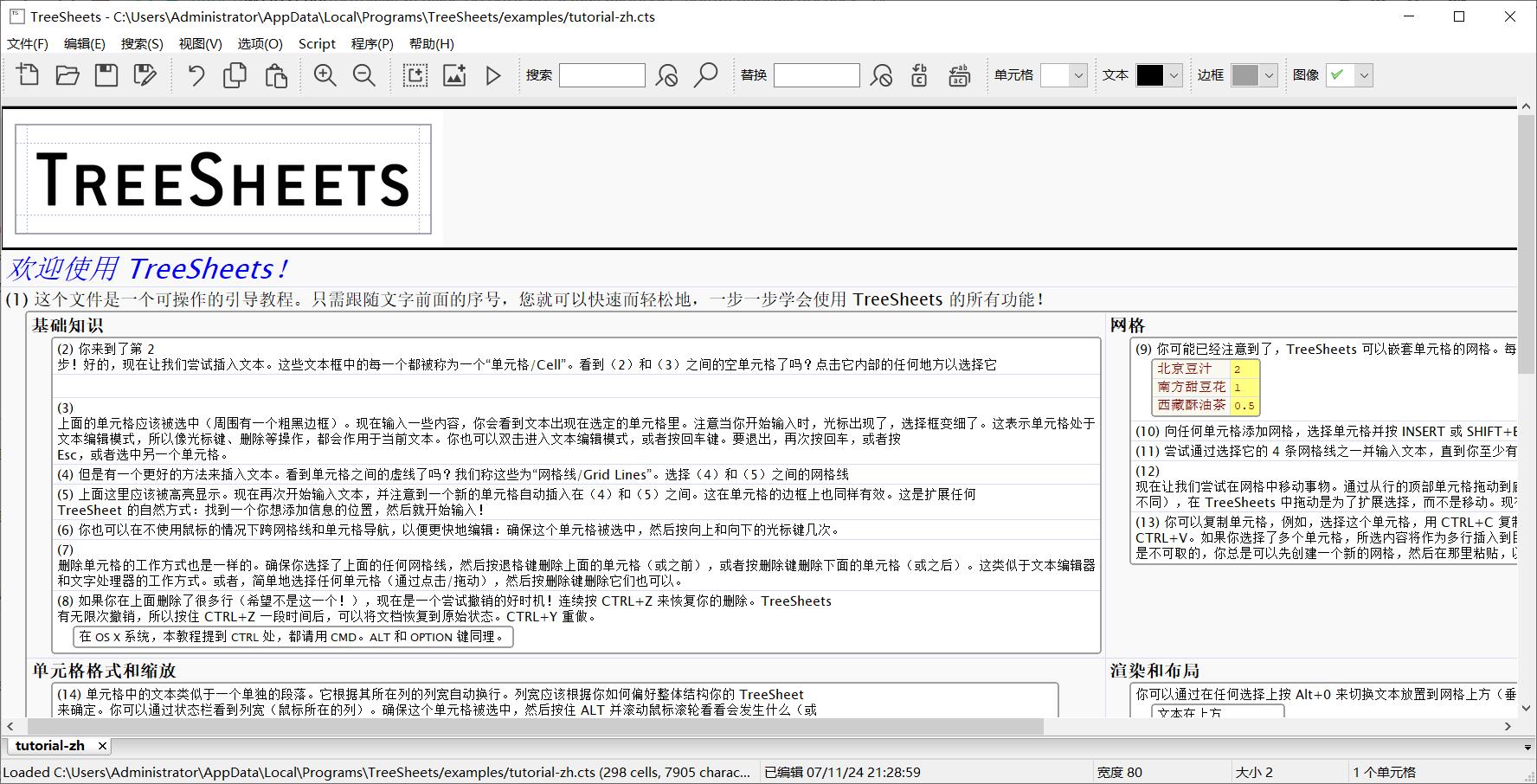The height and width of the screenshot is (784, 1537).
Task: Undo the last action
Action: pyautogui.click(x=196, y=75)
